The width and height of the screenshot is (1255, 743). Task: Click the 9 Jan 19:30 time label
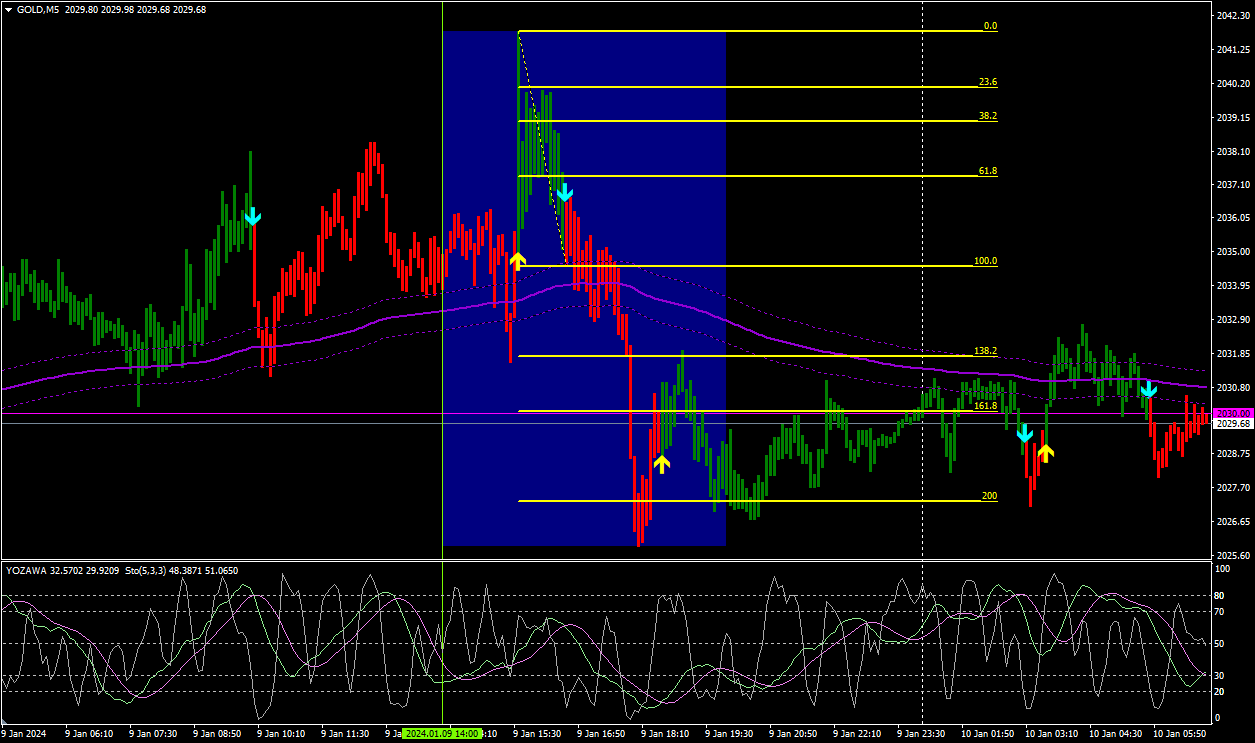[729, 734]
